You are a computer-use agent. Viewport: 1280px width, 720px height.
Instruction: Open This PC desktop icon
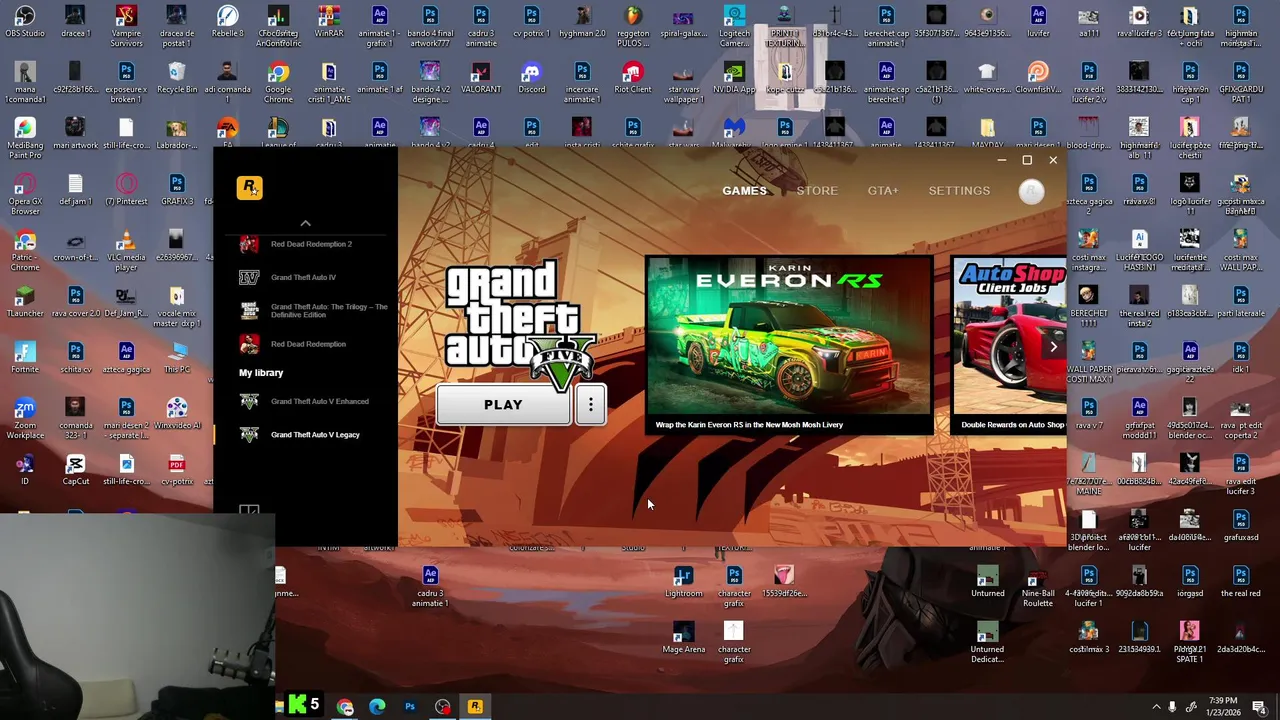click(x=177, y=358)
